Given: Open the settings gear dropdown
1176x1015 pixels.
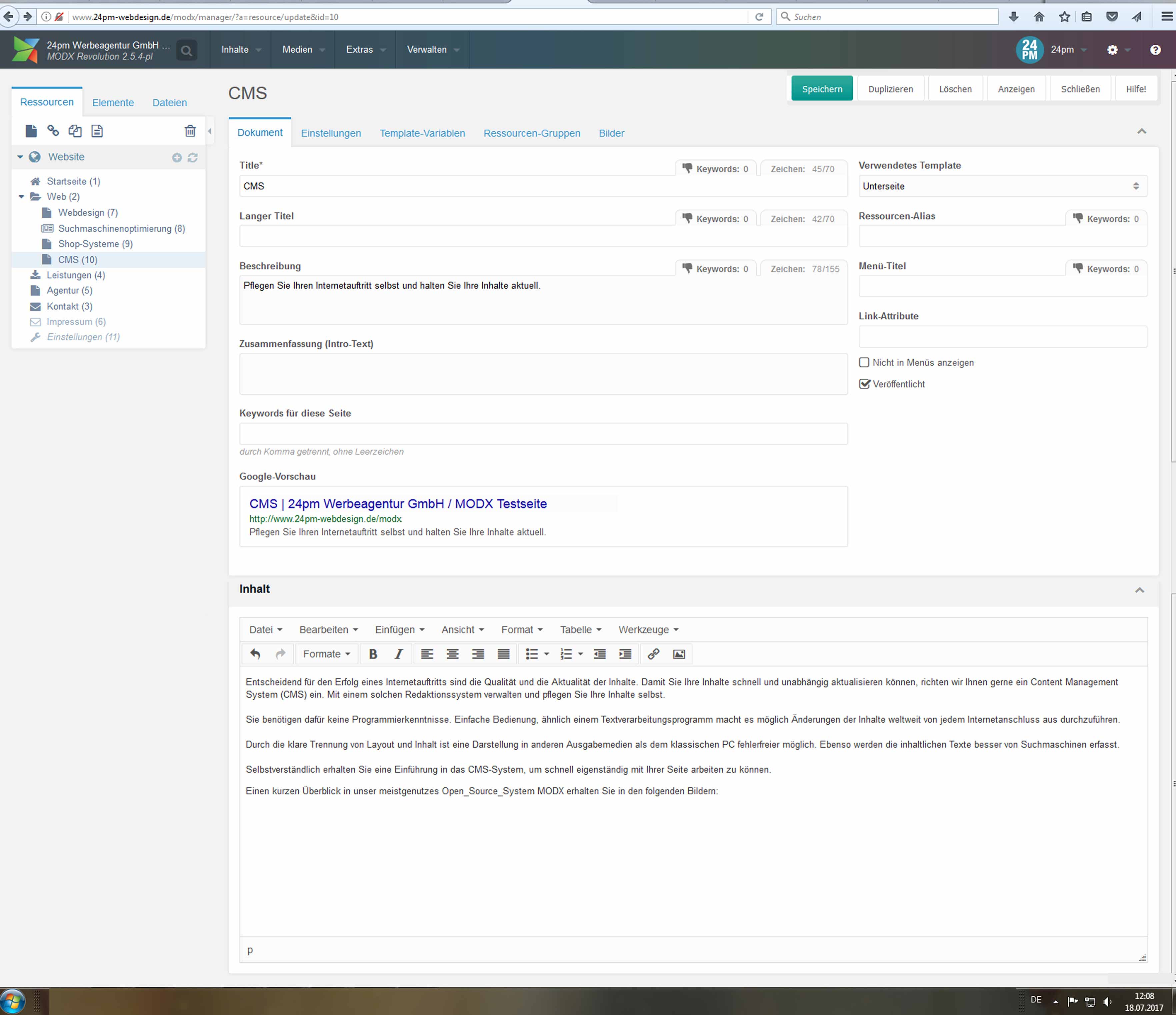Looking at the screenshot, I should click(1118, 50).
